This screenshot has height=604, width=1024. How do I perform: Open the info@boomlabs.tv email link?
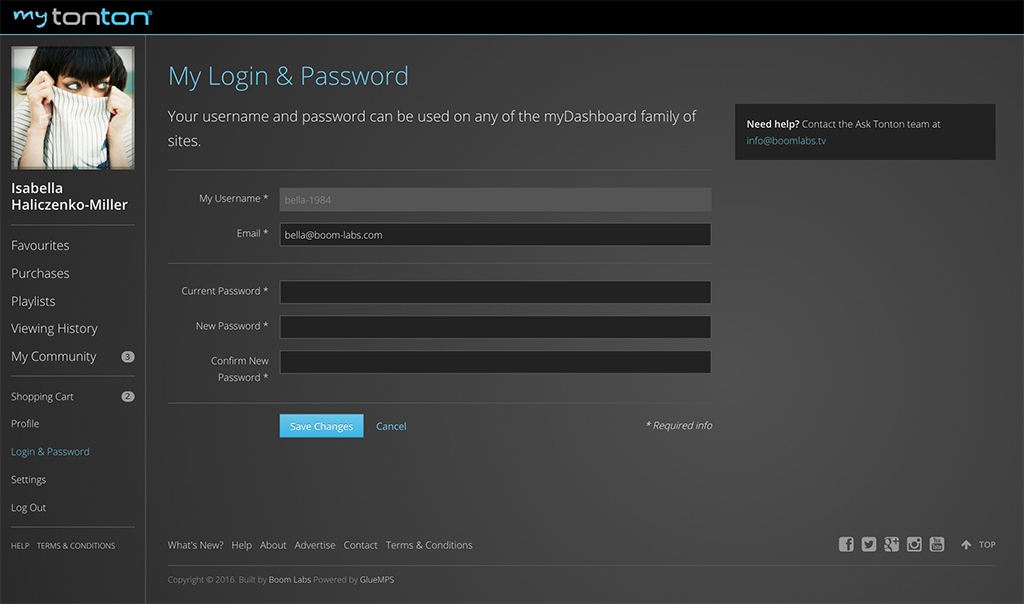(x=786, y=141)
